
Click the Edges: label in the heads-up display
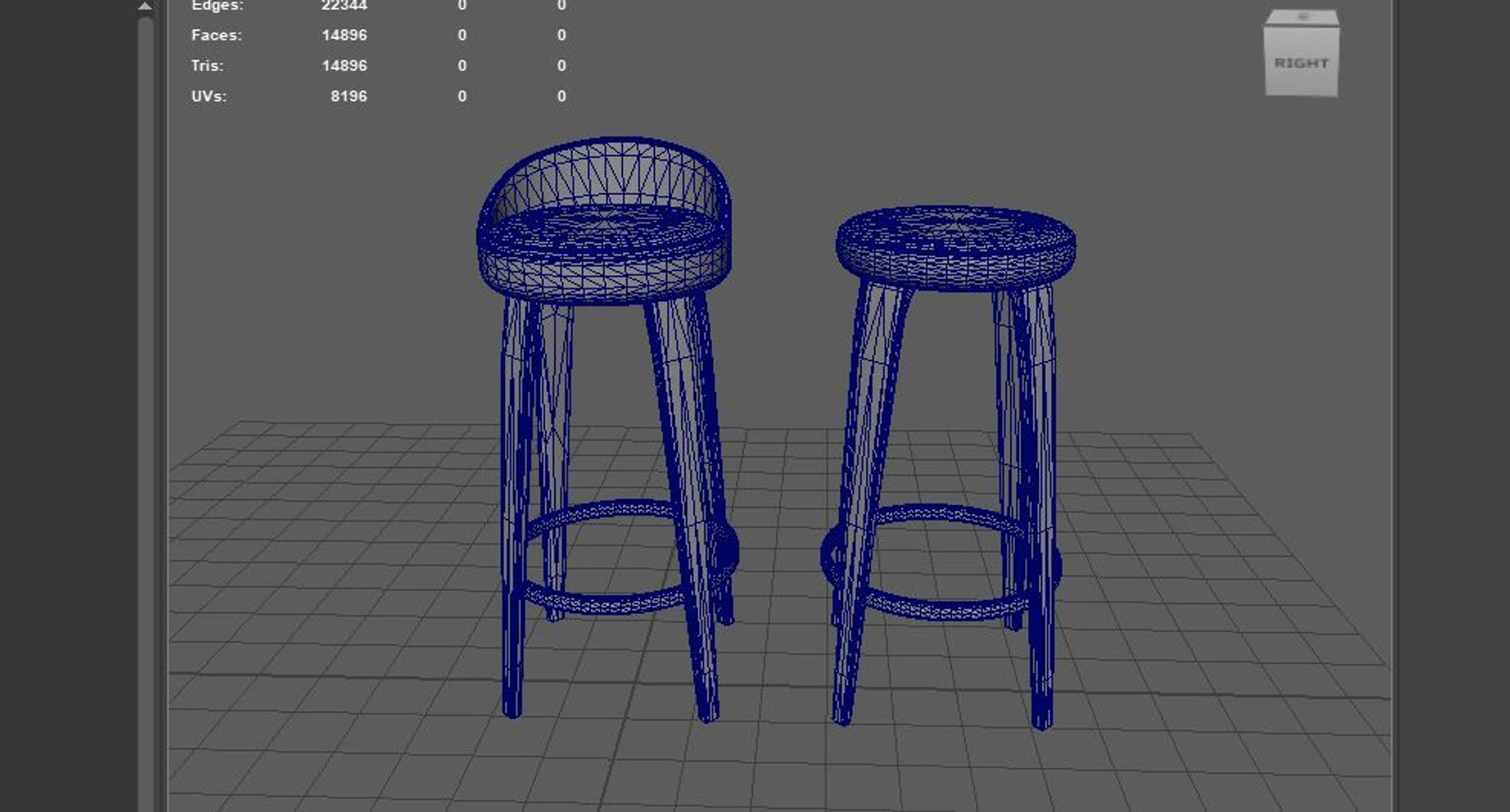click(217, 6)
